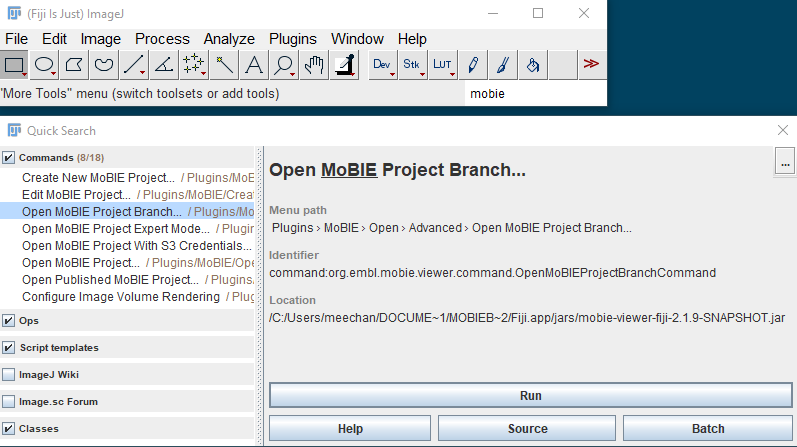Enable the ImageJ Wiki checkbox

click(x=8, y=374)
